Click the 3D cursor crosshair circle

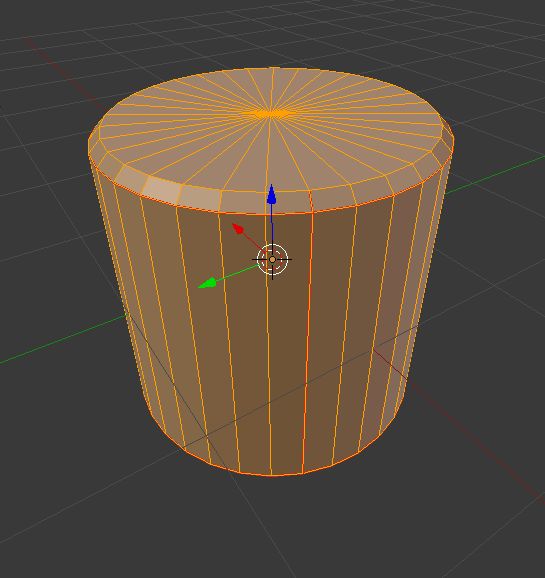tap(272, 260)
